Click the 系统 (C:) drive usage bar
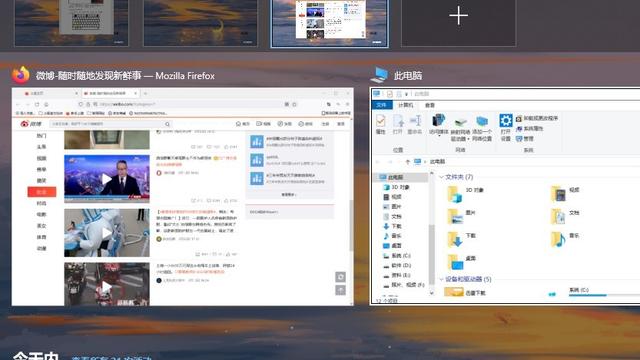This screenshot has height=360, width=640. coord(605,295)
